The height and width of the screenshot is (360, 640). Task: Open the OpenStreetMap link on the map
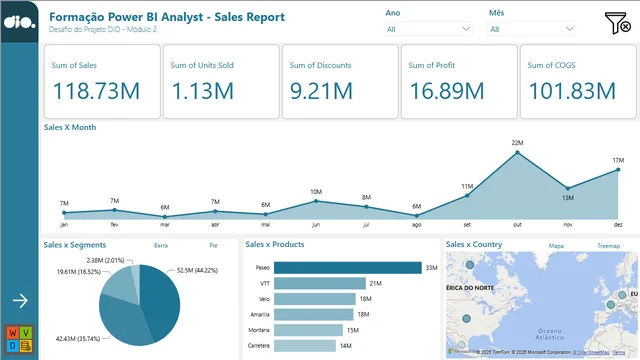pyautogui.click(x=591, y=352)
